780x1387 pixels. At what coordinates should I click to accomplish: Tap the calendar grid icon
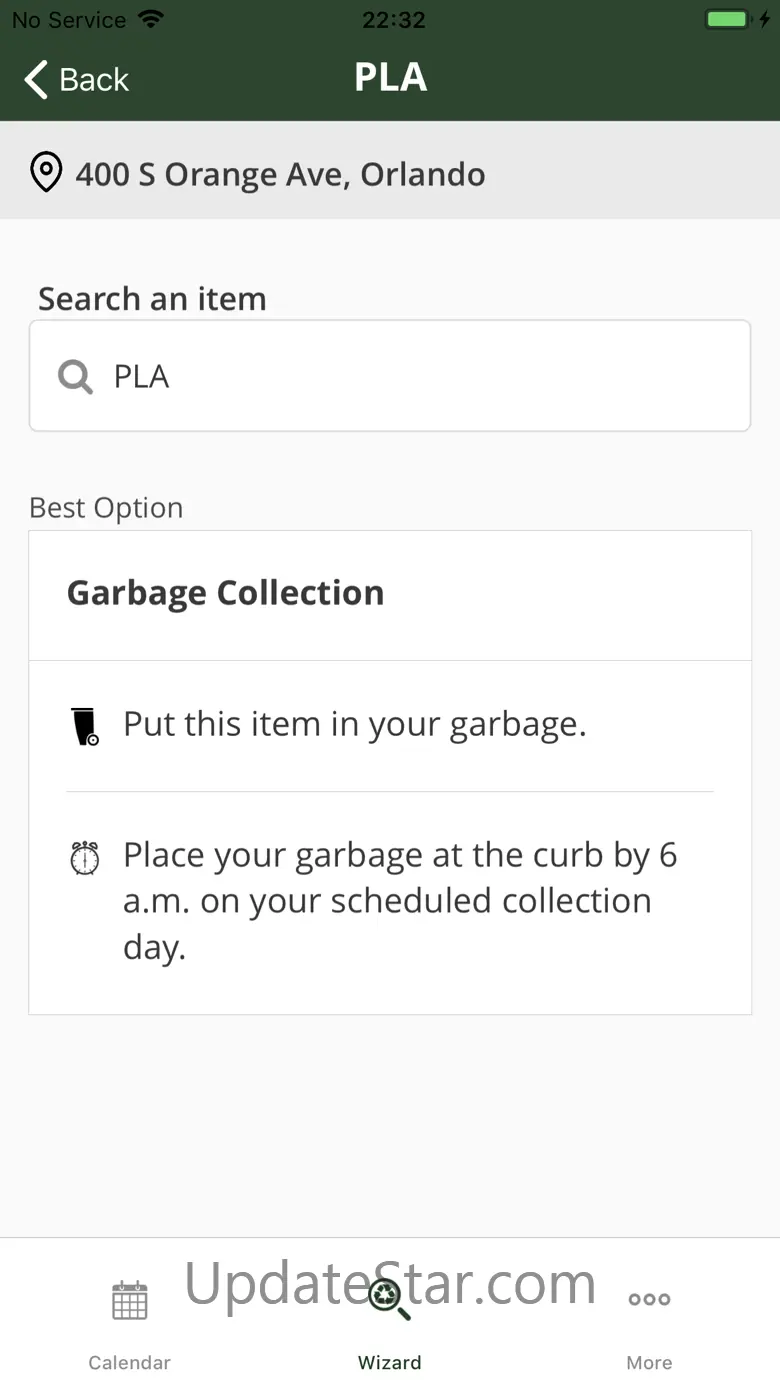click(x=130, y=1300)
